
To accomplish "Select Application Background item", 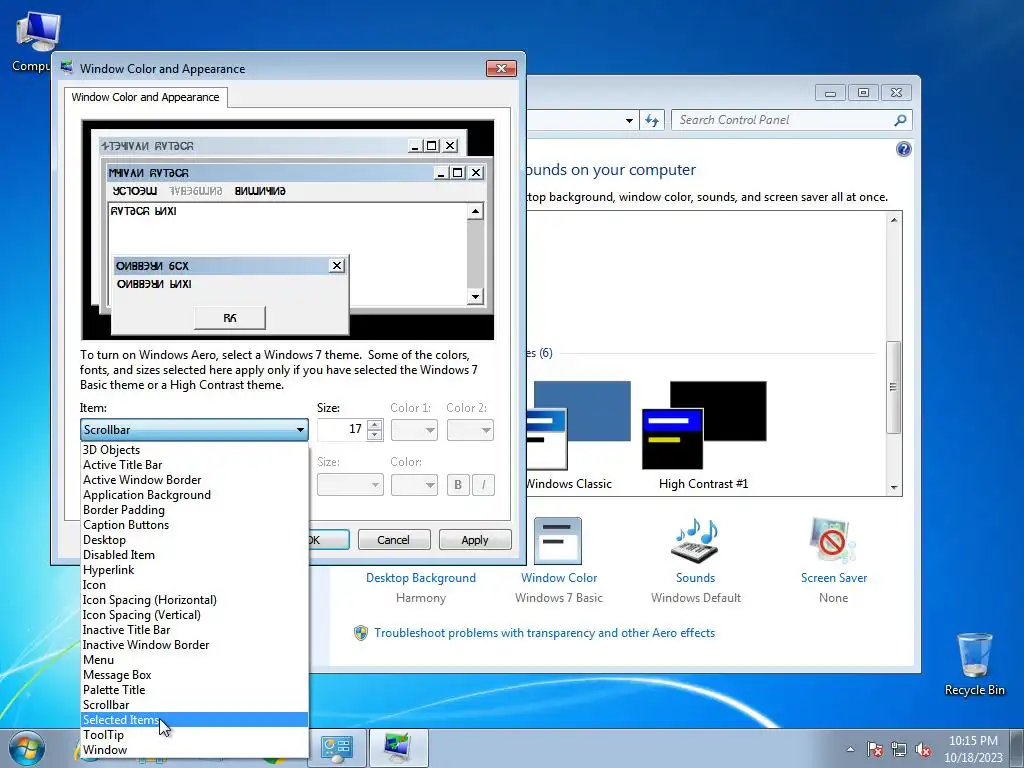I will (x=195, y=494).
